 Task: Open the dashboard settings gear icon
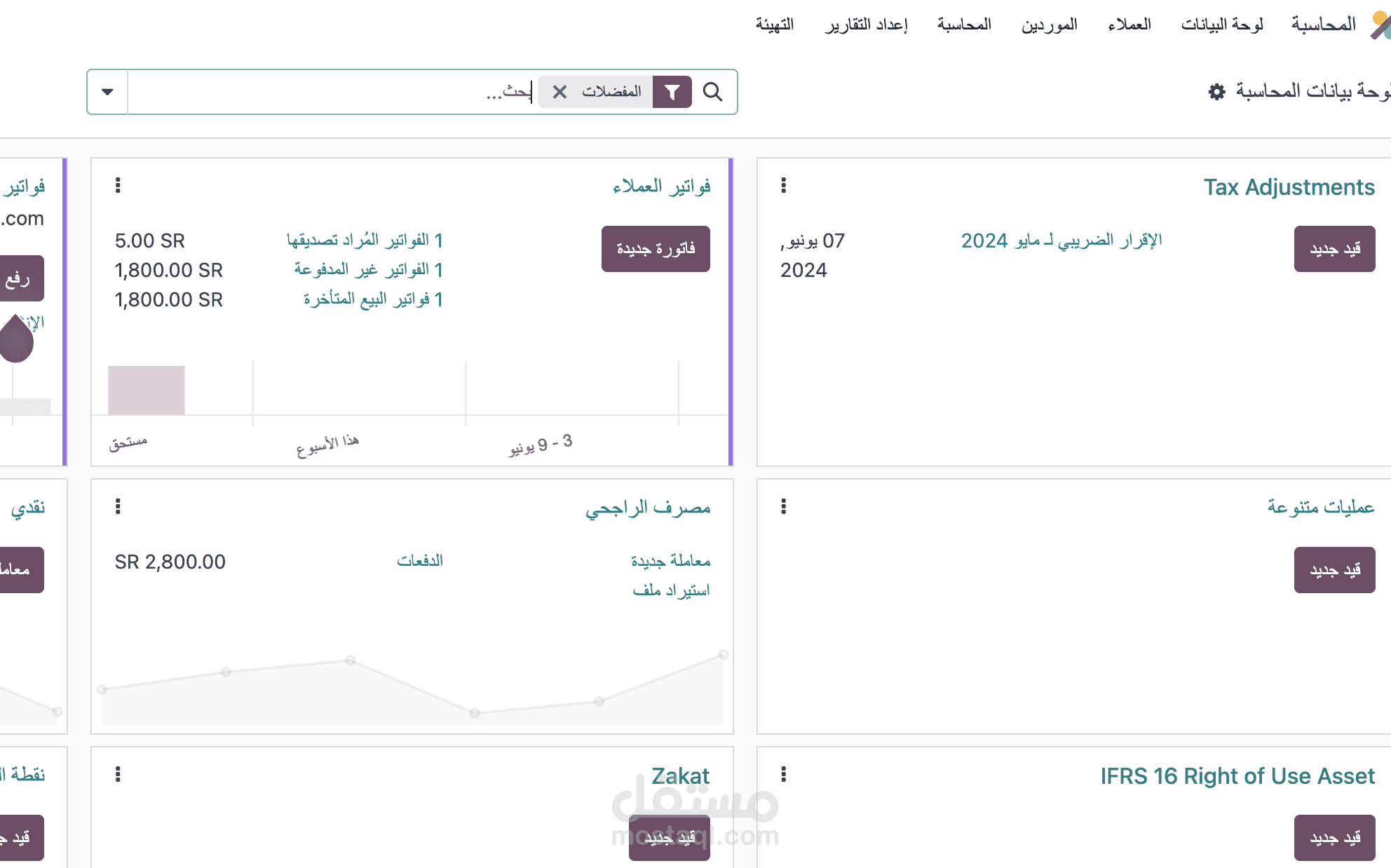click(1216, 92)
